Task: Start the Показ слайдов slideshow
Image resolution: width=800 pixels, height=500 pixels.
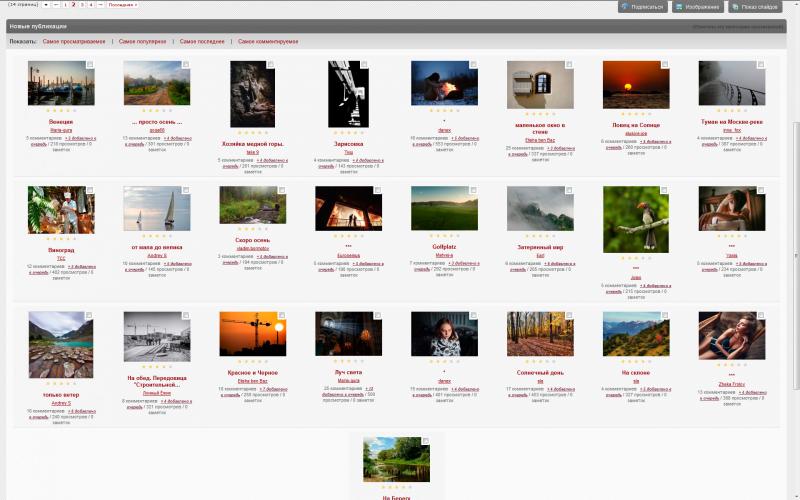Action: (755, 7)
